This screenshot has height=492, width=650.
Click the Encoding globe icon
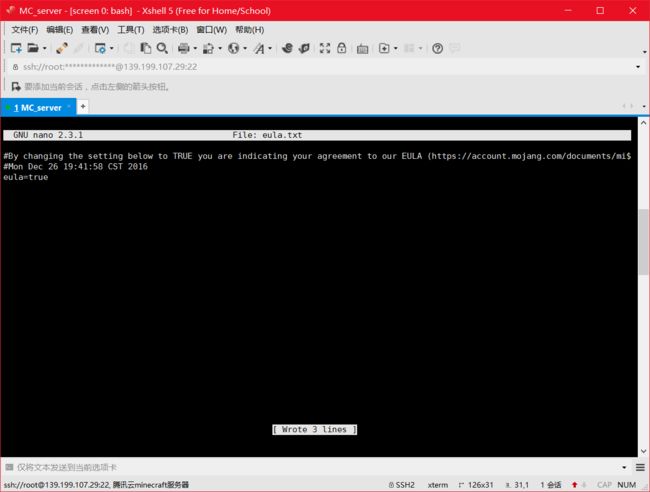pyautogui.click(x=233, y=48)
